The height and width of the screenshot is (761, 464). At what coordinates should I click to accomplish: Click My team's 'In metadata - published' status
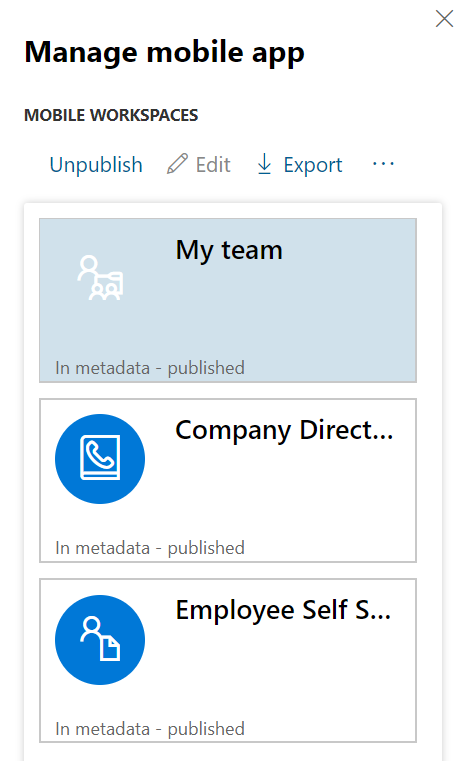pyautogui.click(x=150, y=368)
